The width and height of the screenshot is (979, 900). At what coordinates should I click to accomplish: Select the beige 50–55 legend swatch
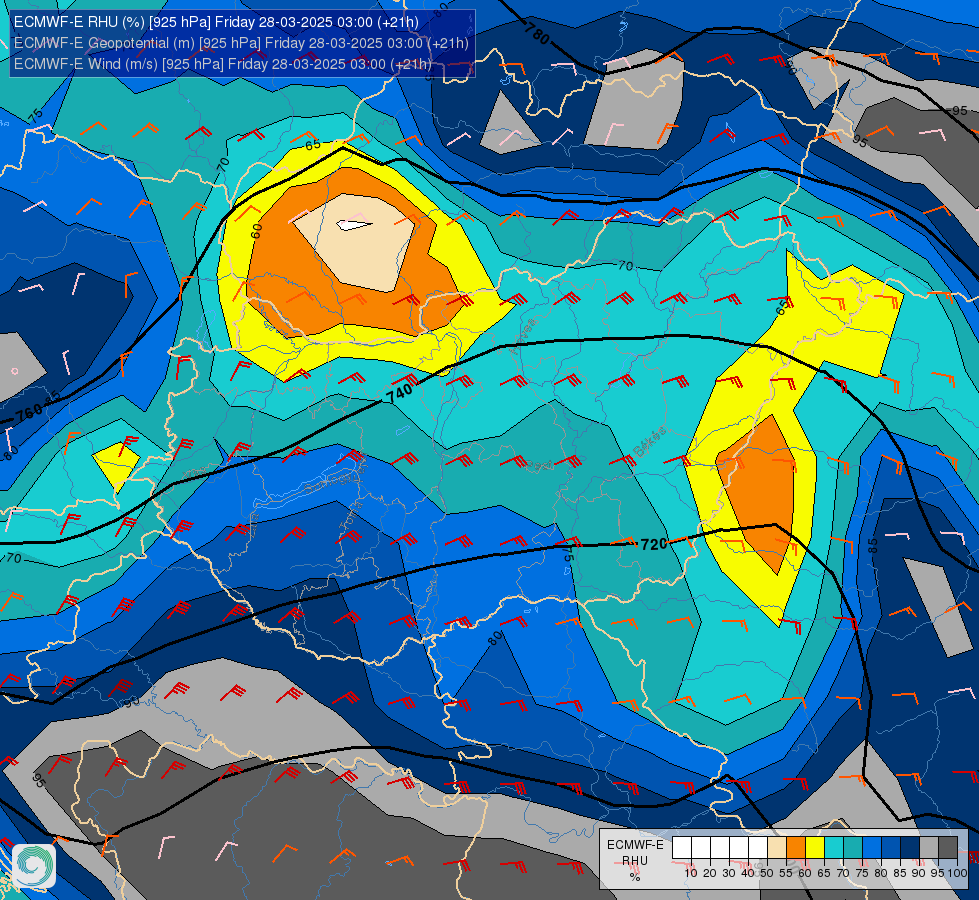point(777,848)
